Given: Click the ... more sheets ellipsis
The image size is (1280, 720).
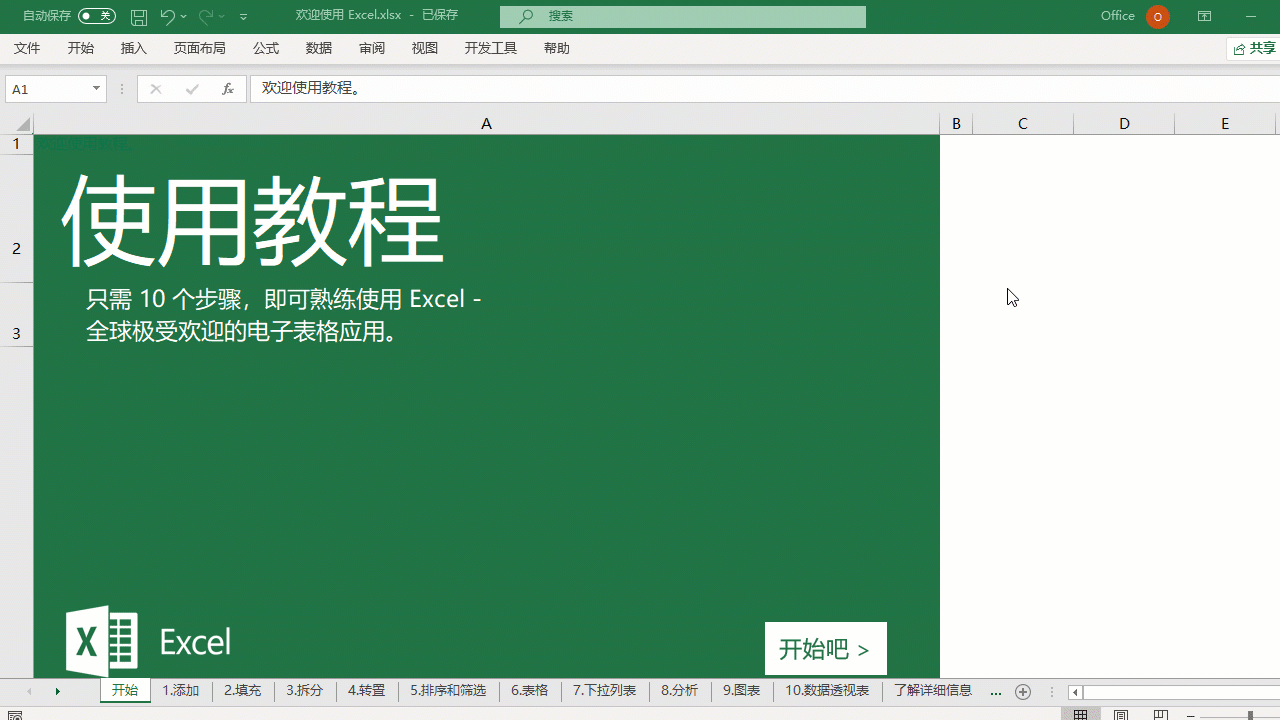Looking at the screenshot, I should click(995, 692).
